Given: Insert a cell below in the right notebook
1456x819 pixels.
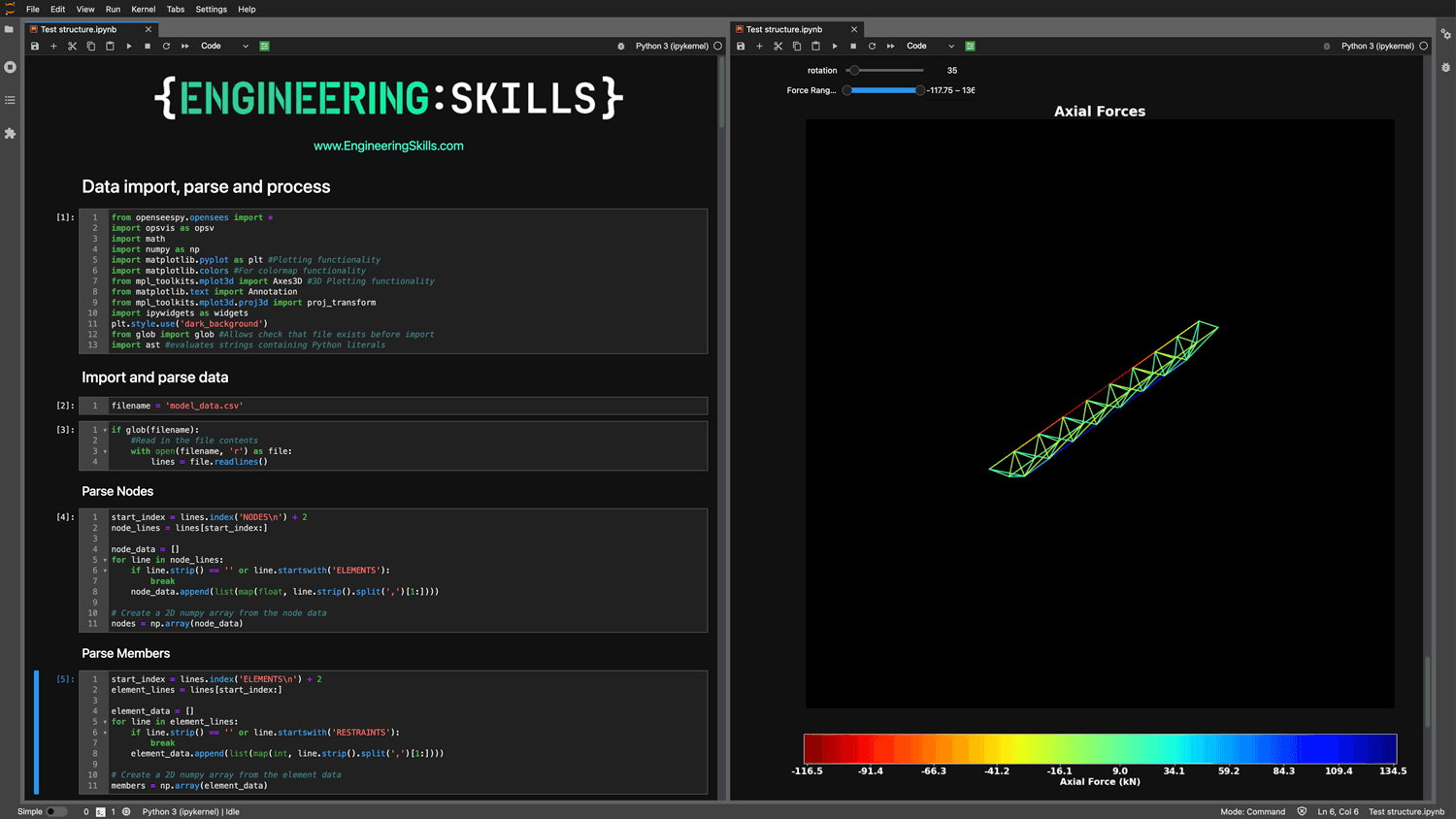Looking at the screenshot, I should 759,46.
